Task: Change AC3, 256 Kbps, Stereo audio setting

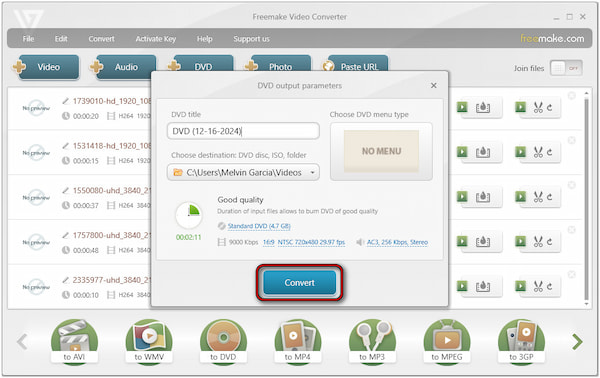Action: [397, 242]
